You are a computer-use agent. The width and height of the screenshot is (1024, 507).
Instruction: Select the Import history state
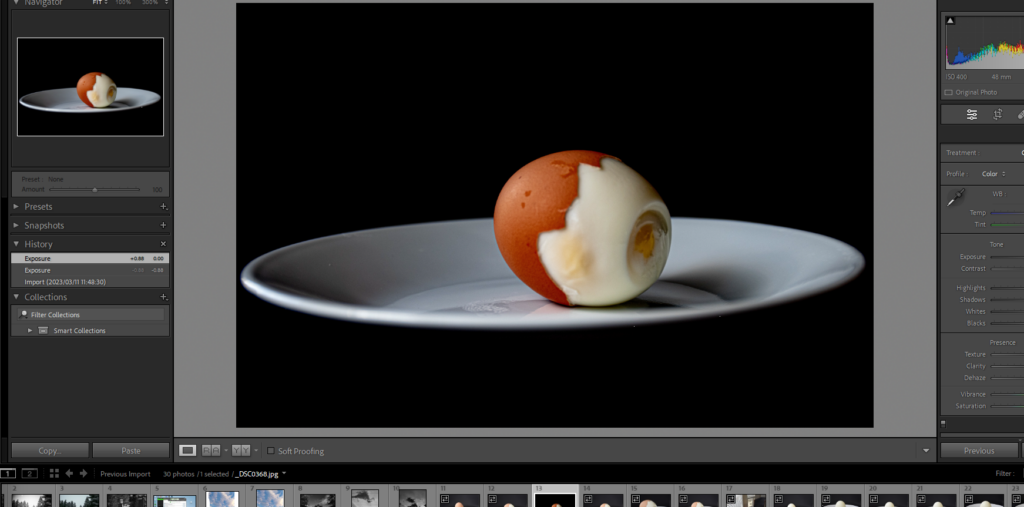pos(65,282)
